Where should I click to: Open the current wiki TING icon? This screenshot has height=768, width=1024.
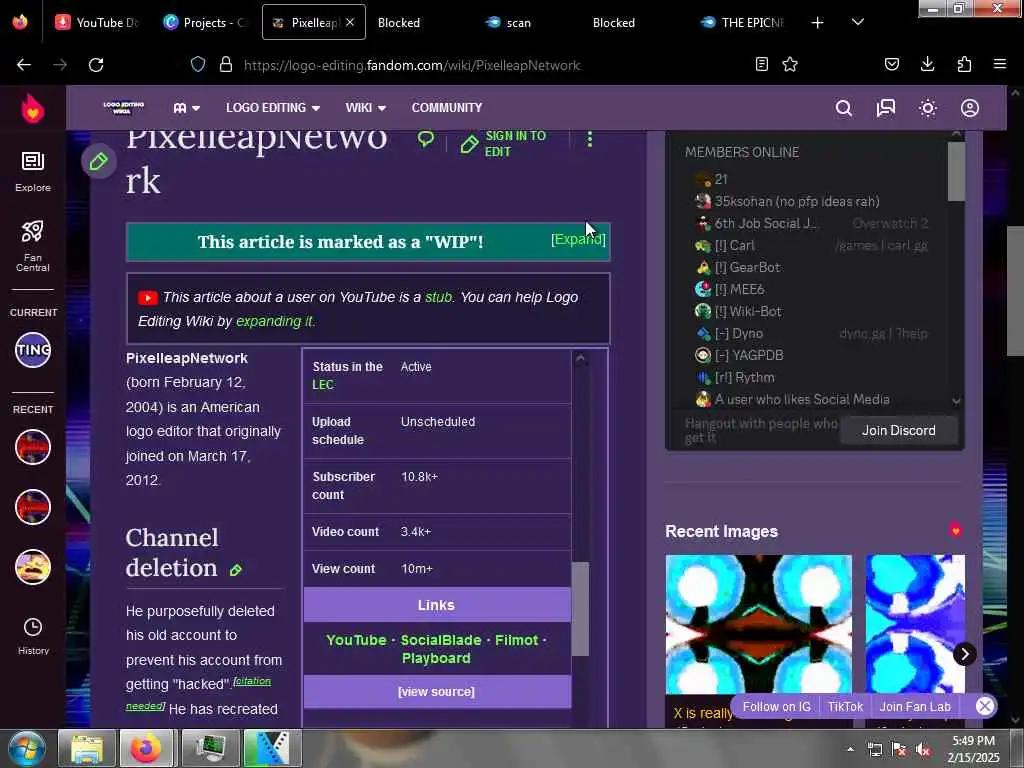(33, 350)
